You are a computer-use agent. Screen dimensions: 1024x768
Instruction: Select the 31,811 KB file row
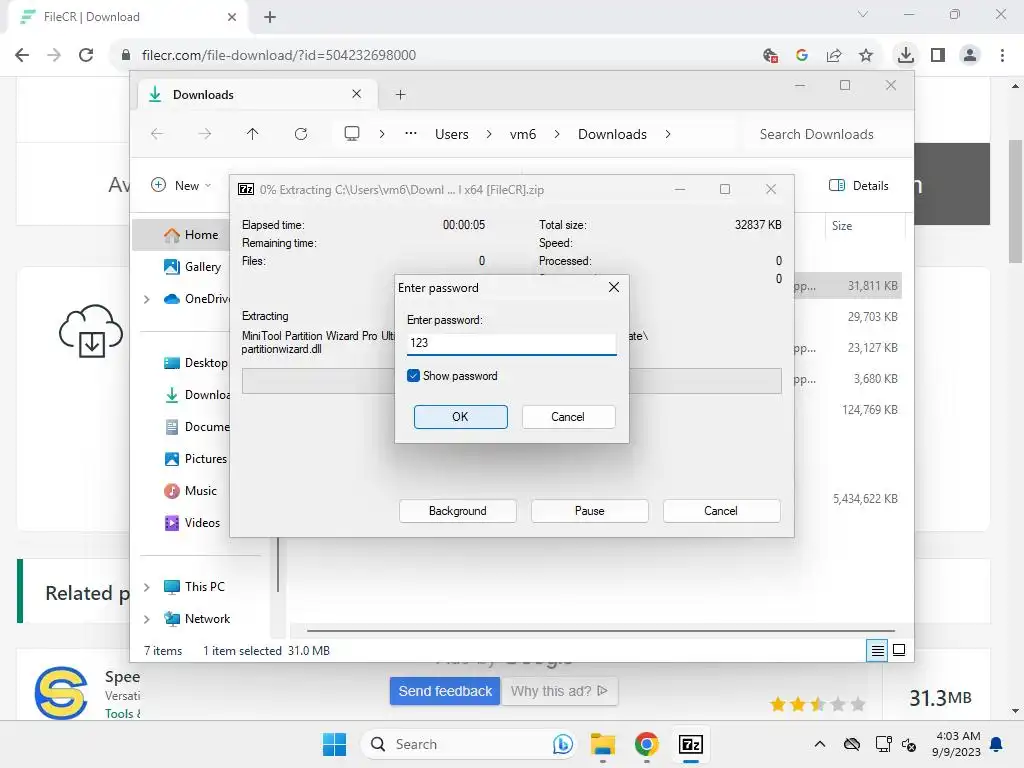tap(848, 286)
